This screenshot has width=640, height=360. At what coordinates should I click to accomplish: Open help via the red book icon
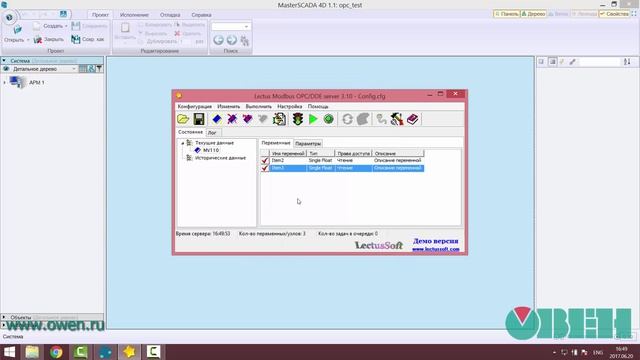pyautogui.click(x=413, y=119)
